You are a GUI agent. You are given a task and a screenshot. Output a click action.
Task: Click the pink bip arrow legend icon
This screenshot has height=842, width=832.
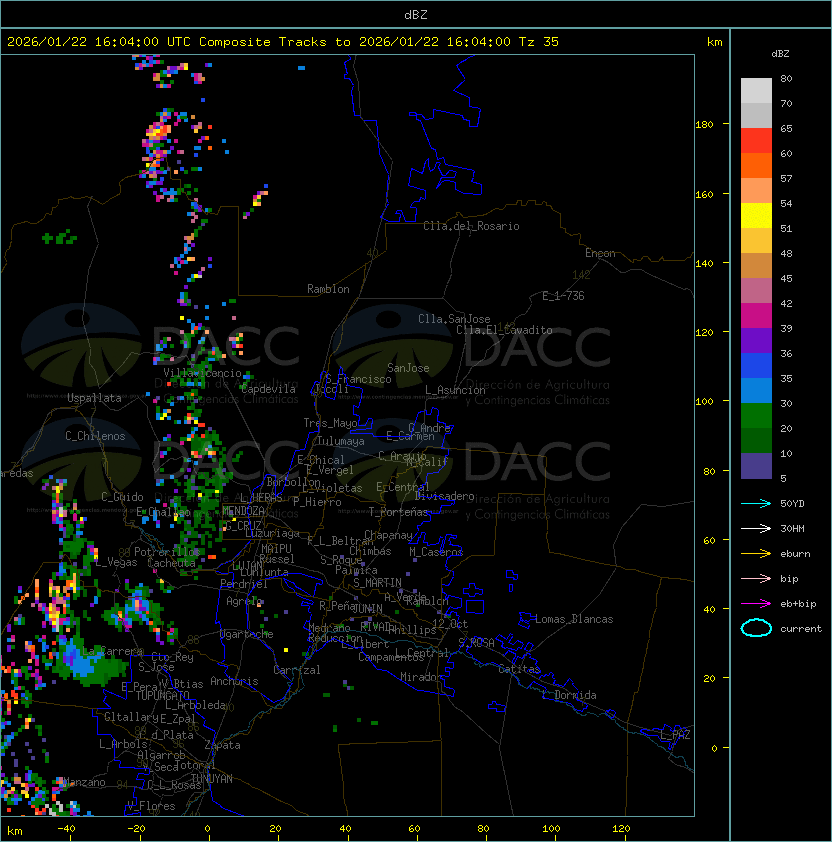coord(756,579)
